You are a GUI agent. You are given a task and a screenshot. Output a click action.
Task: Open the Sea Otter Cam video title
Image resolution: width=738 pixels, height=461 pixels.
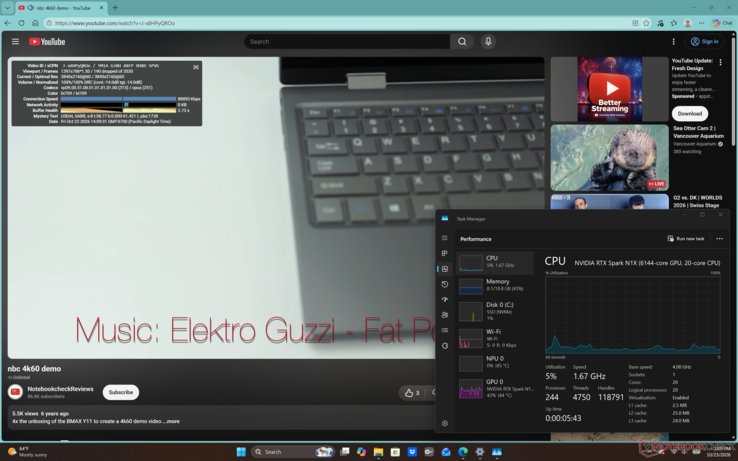pyautogui.click(x=698, y=132)
